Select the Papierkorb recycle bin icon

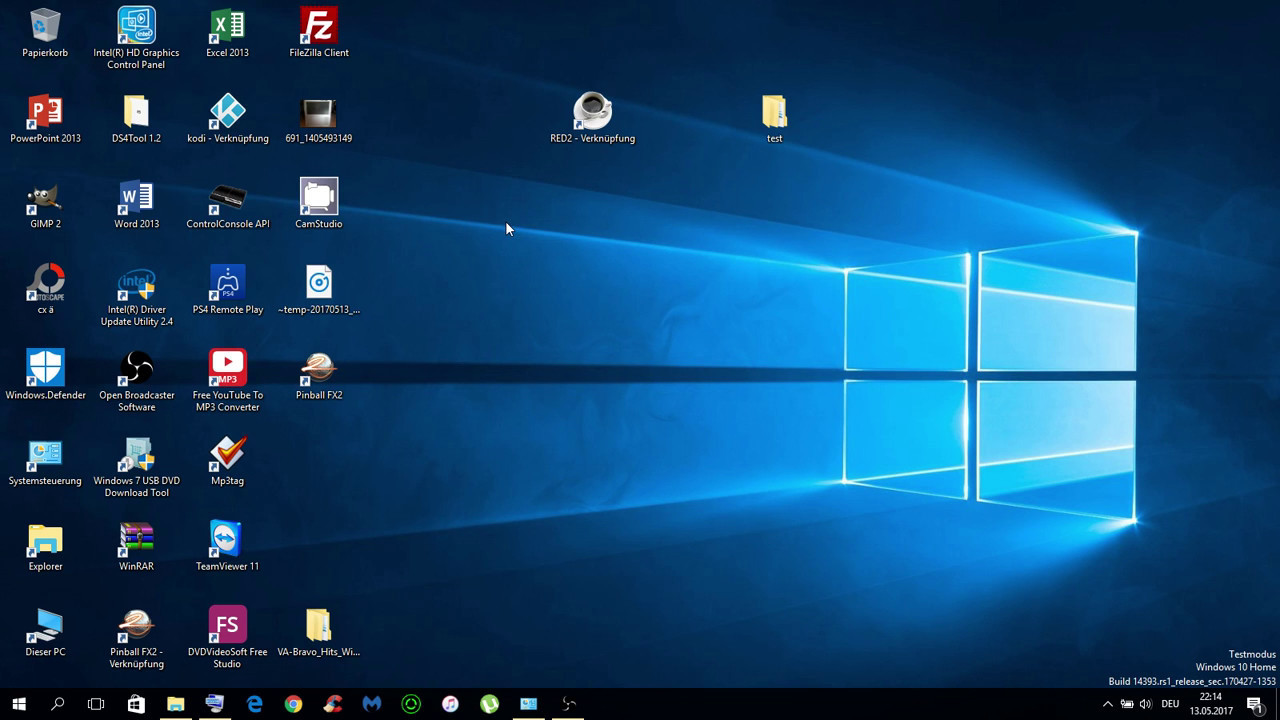pyautogui.click(x=45, y=25)
